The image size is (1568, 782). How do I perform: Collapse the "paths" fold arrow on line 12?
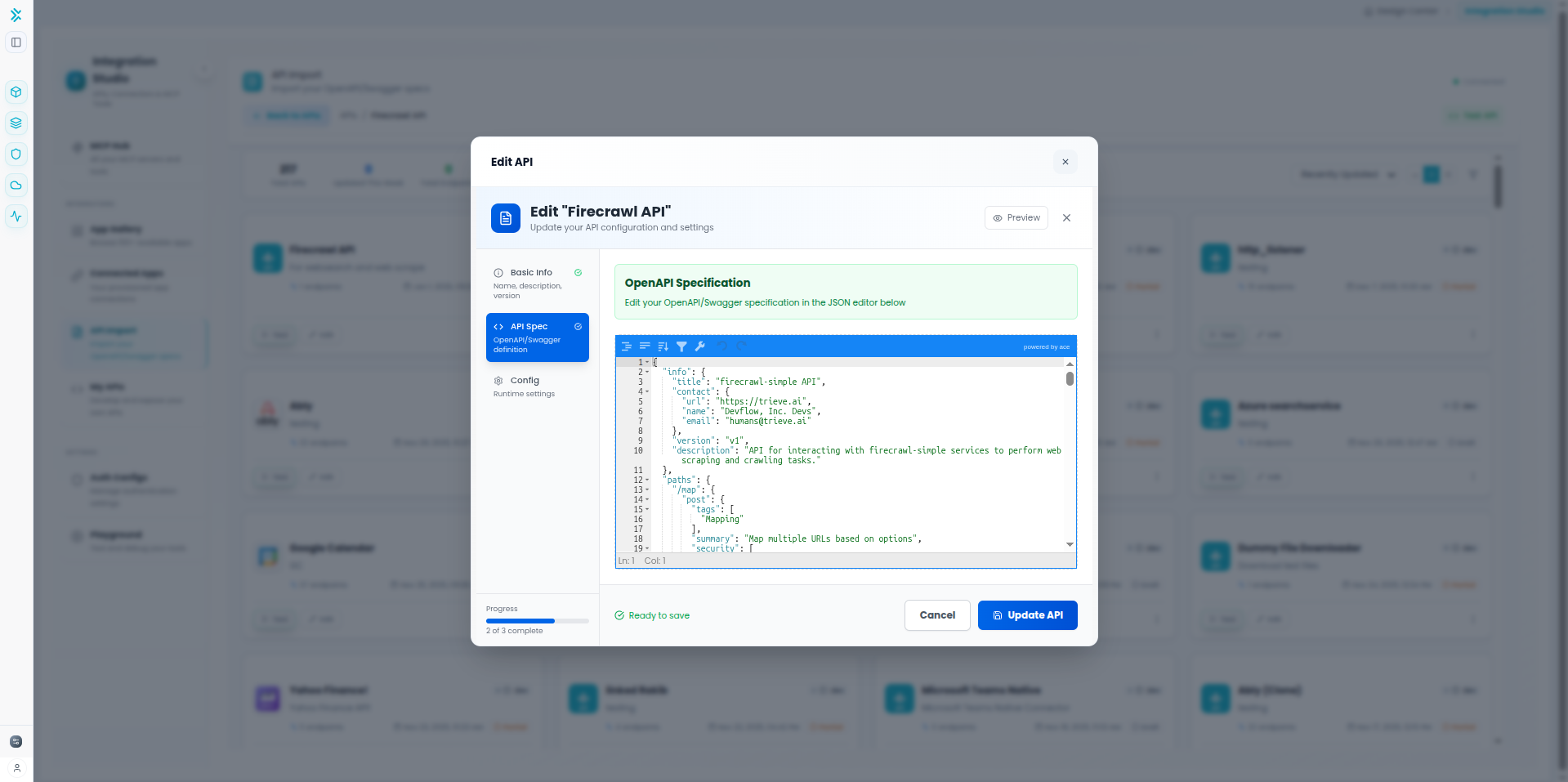[x=647, y=480]
